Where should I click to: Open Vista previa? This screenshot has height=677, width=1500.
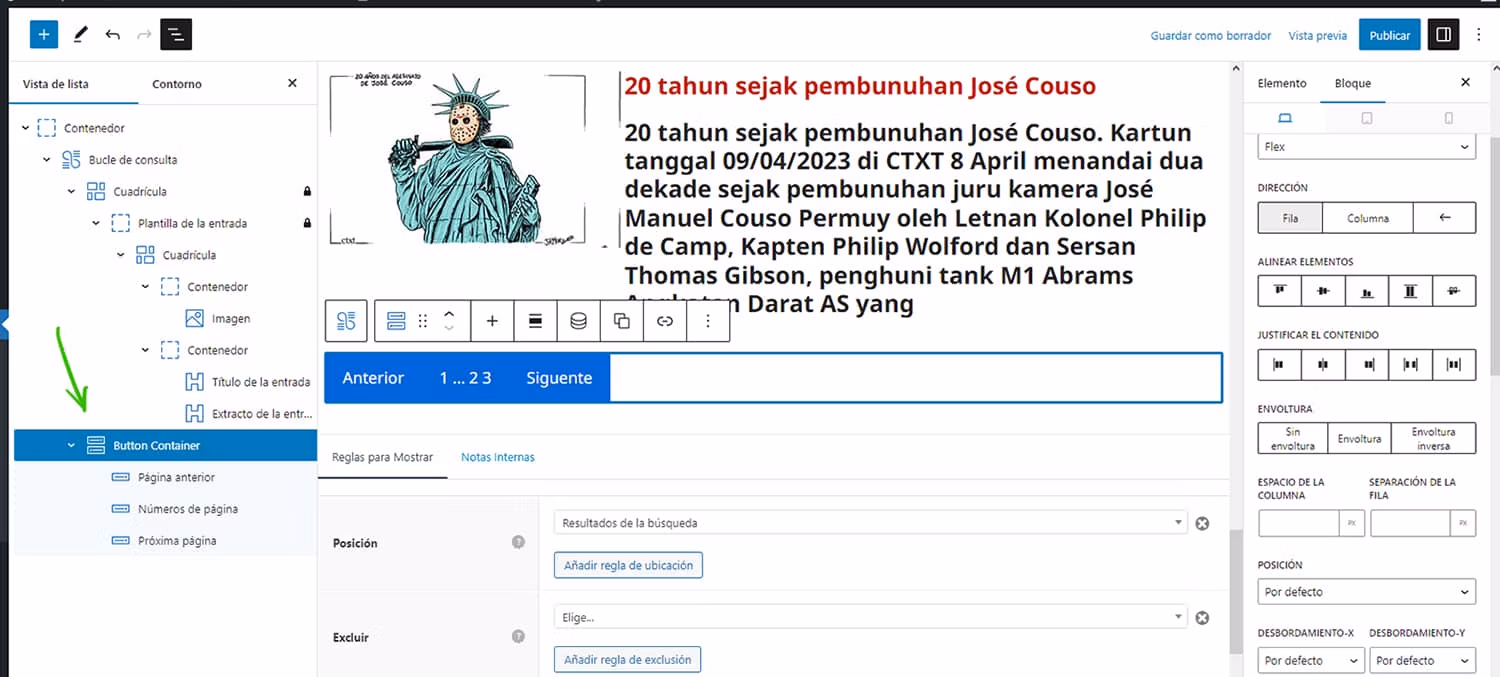(x=1318, y=35)
